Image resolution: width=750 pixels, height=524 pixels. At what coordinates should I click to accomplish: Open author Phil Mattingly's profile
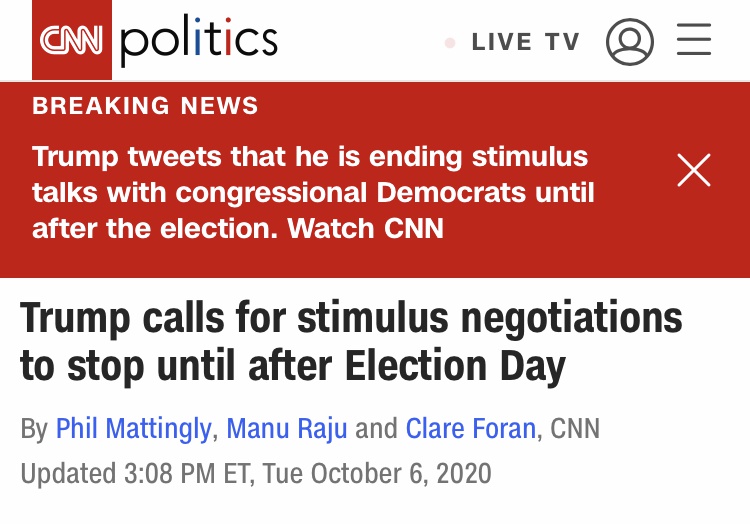click(134, 428)
